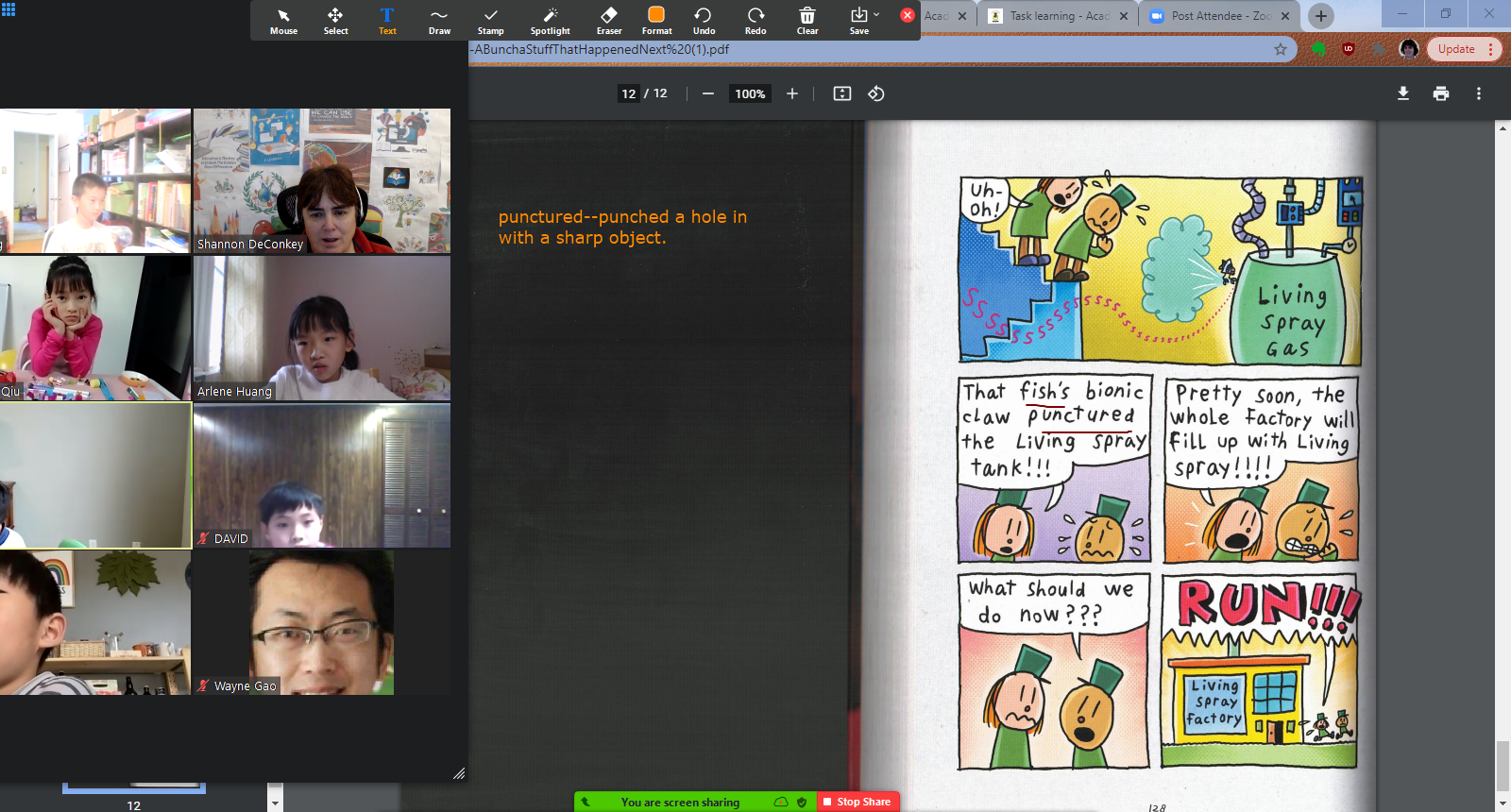Click the sharing shield security icon
Viewport: 1511px width, 812px height.
coord(802,803)
